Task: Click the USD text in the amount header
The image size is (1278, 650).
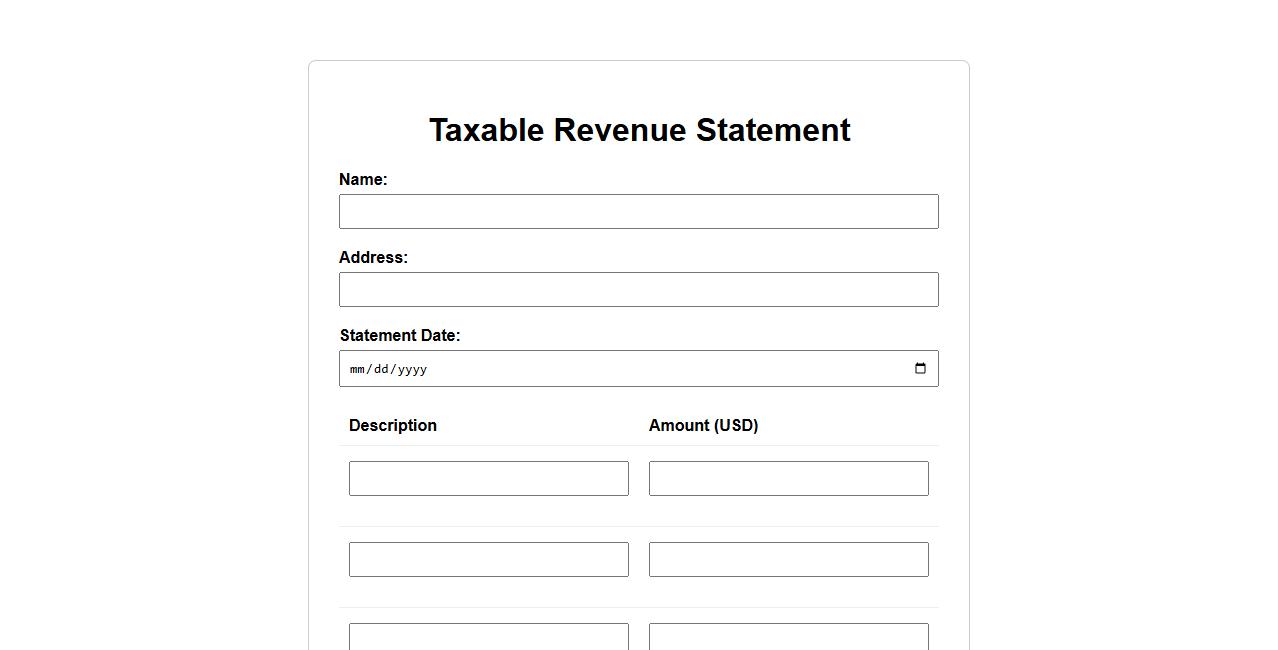Action: coord(735,426)
